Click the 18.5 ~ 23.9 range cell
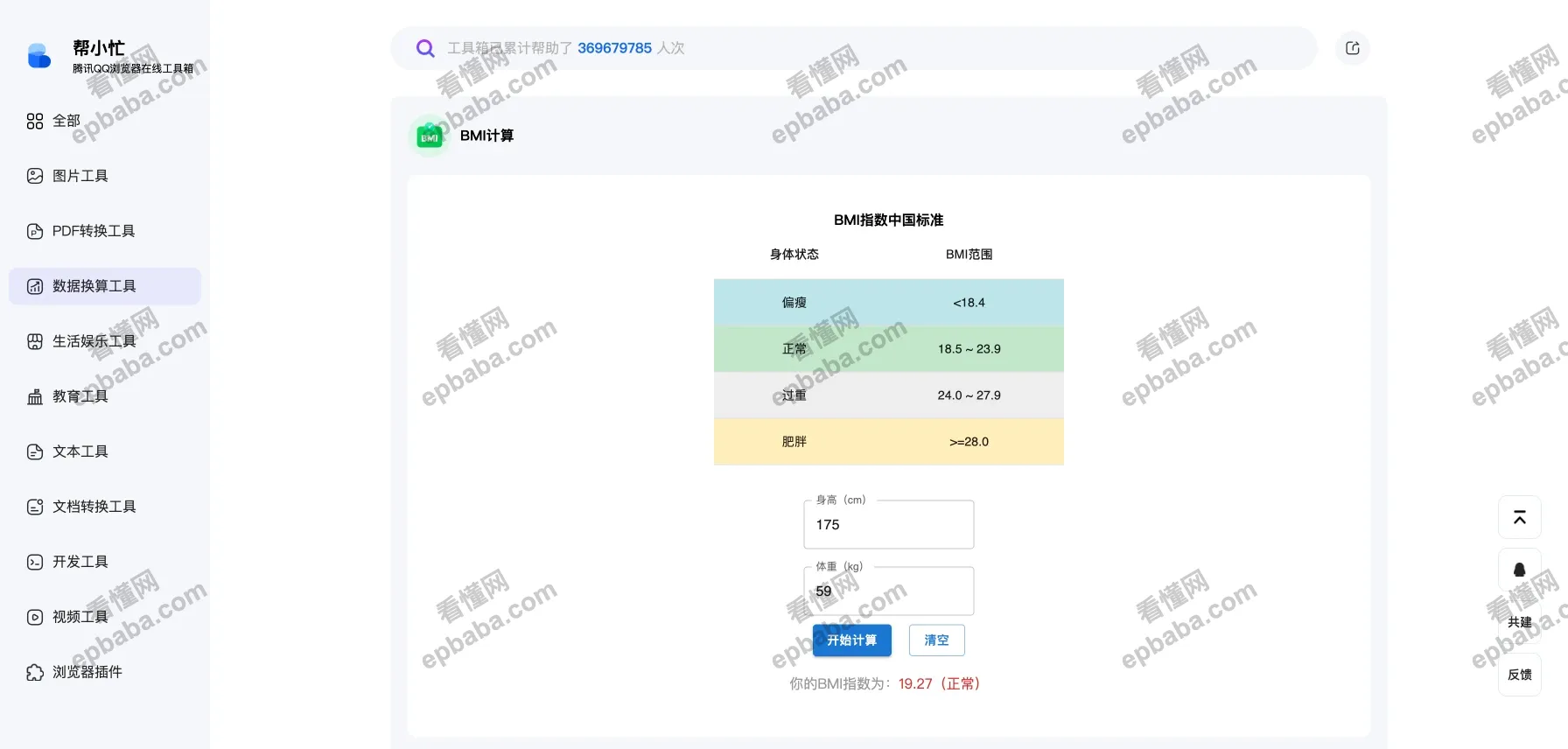Viewport: 1568px width, 749px height. tap(969, 349)
